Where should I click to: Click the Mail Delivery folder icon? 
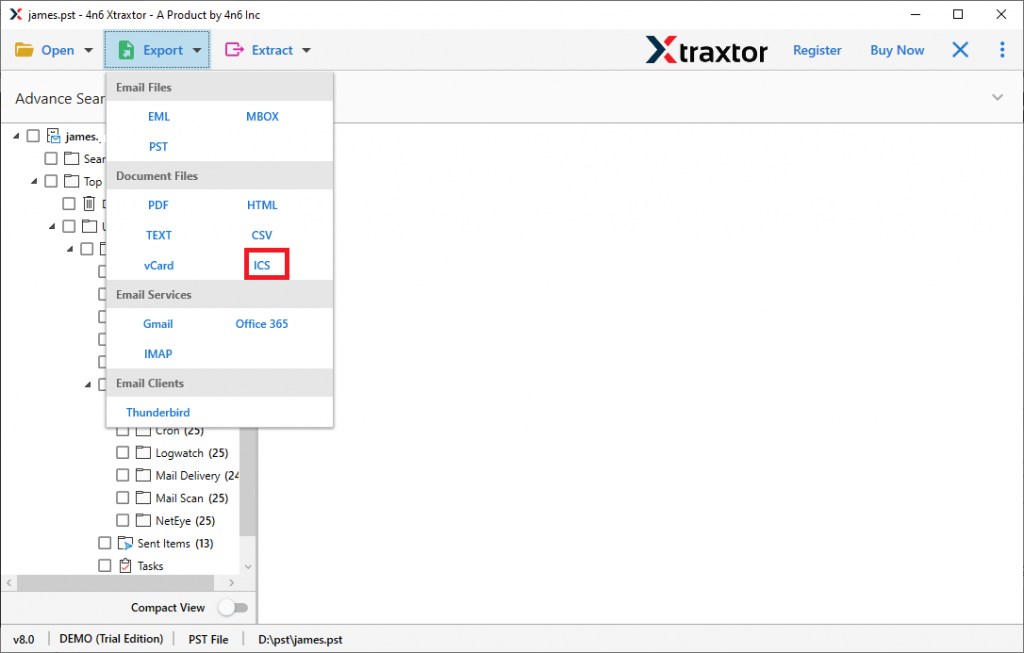[143, 475]
